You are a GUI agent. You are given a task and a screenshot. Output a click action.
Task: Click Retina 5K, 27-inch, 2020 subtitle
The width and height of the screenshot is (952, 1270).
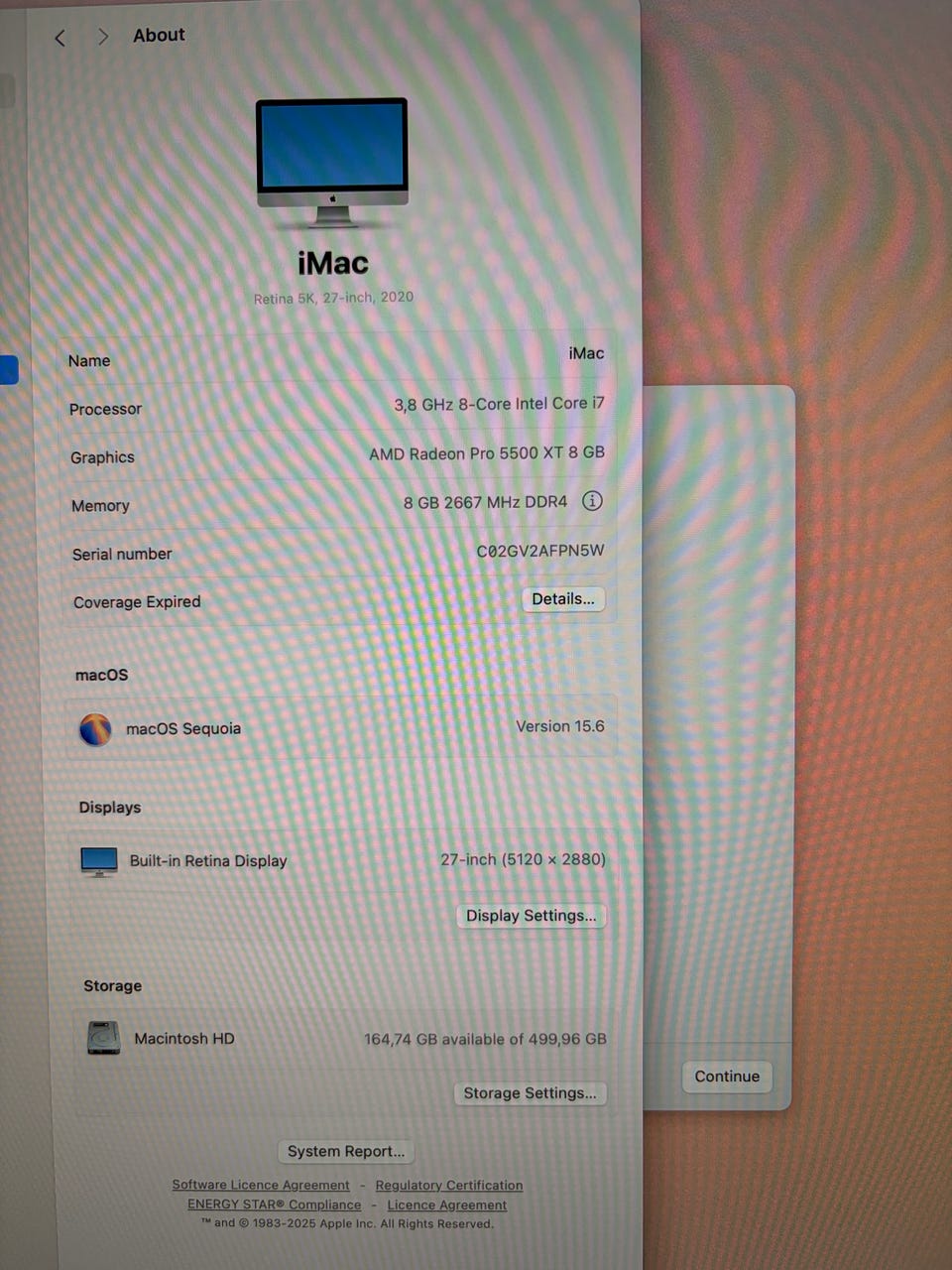(333, 298)
